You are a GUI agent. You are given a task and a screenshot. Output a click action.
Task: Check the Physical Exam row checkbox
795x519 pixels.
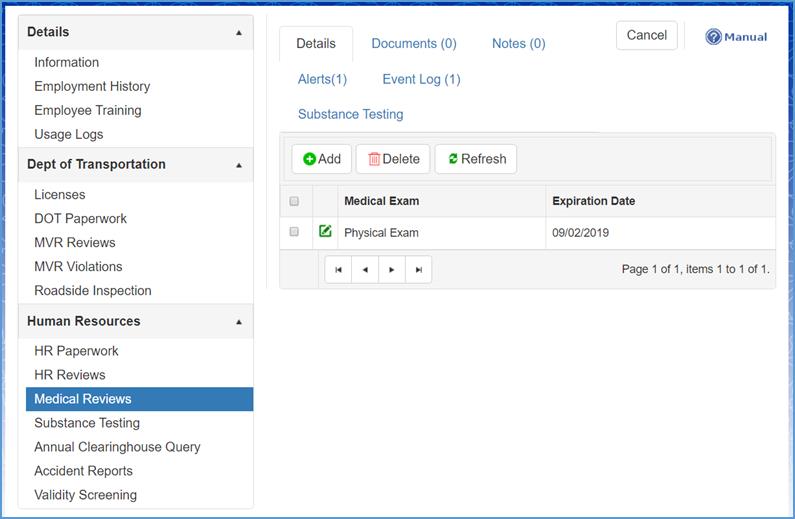[x=294, y=232]
